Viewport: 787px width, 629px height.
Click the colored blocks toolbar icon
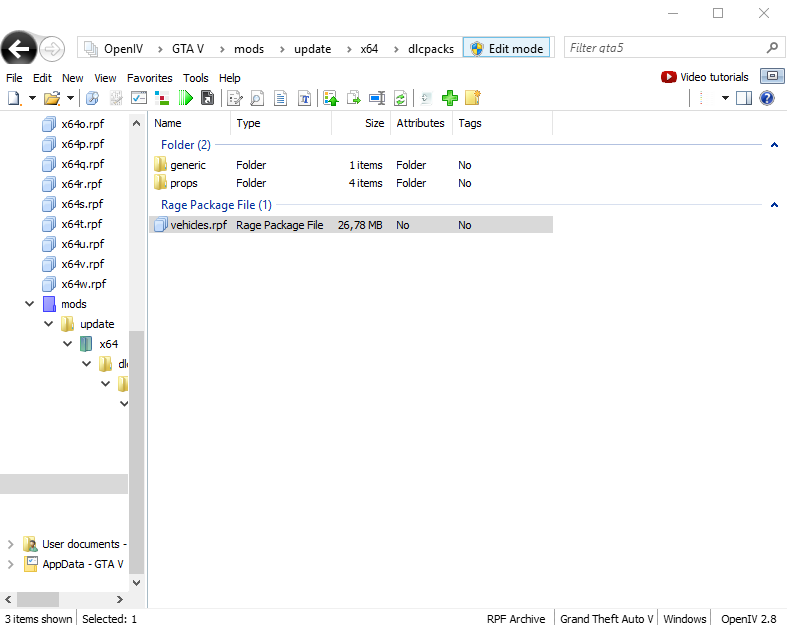pyautogui.click(x=162, y=98)
